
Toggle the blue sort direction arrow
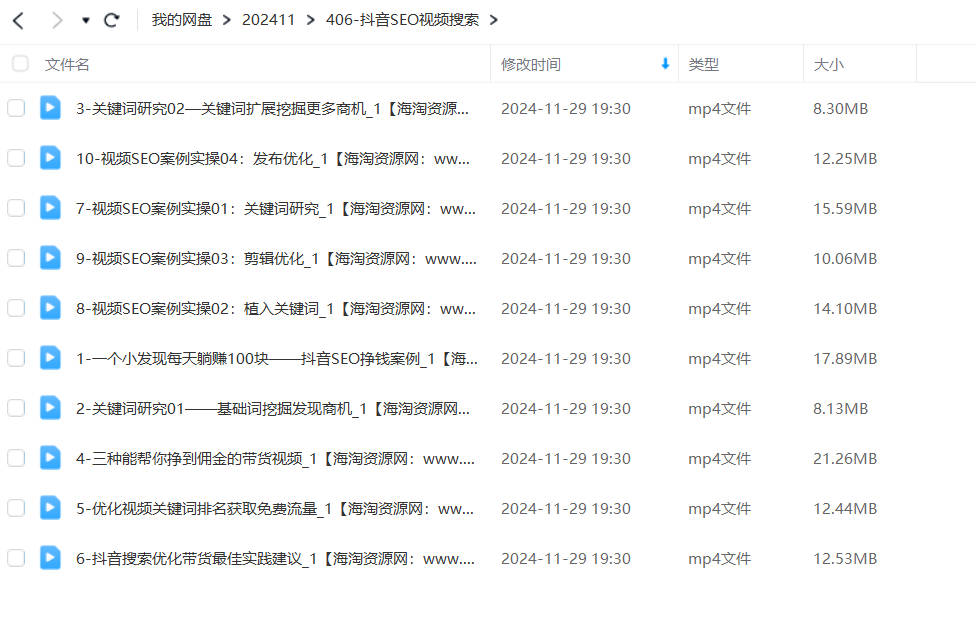pyautogui.click(x=665, y=64)
